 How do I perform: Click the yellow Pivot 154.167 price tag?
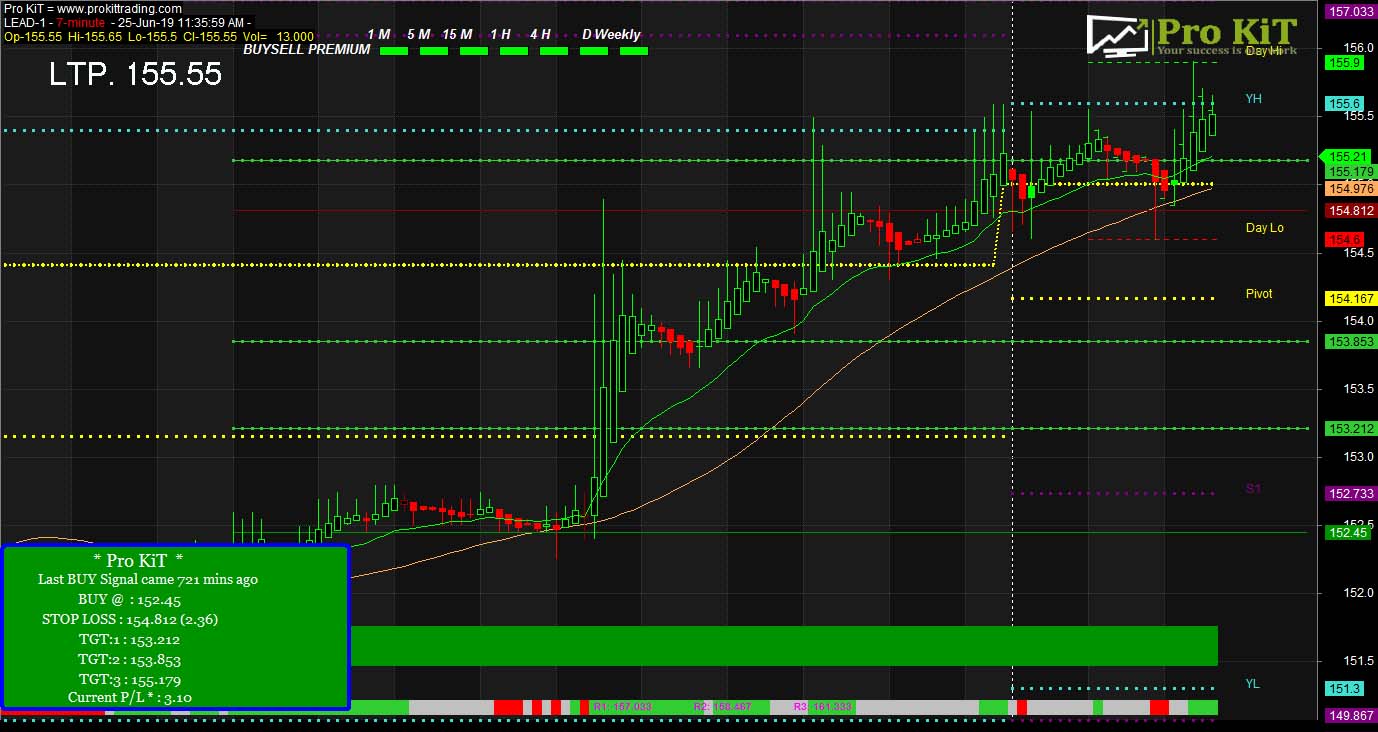click(1350, 299)
